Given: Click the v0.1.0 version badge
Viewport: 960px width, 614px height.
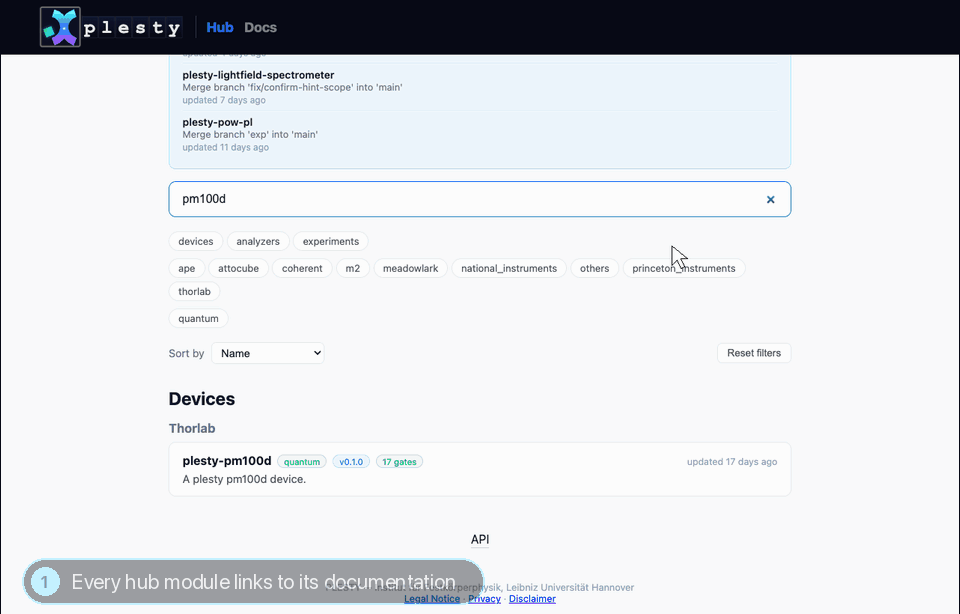Looking at the screenshot, I should 351,462.
